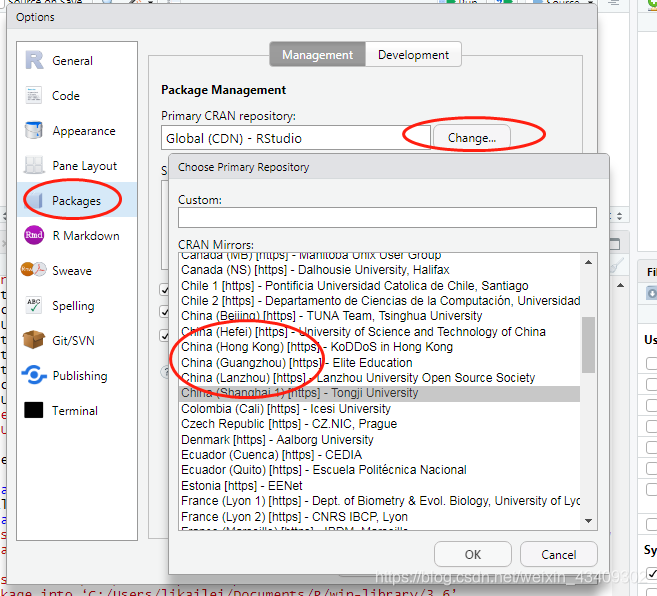Select Canada (NS) Dalhousie University mirror

pyautogui.click(x=379, y=269)
